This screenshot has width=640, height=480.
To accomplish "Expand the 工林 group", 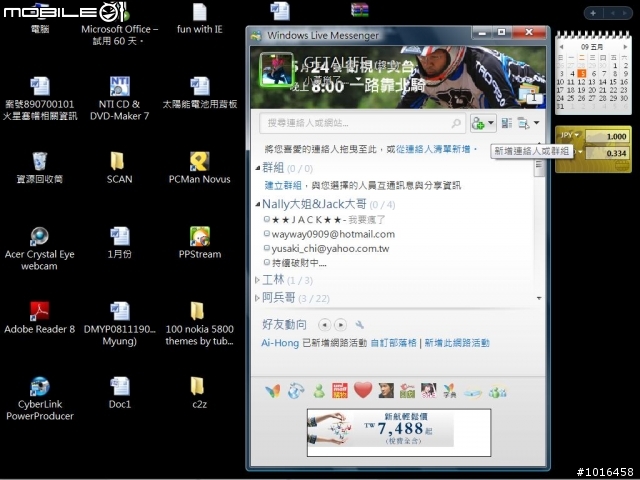I will point(258,280).
